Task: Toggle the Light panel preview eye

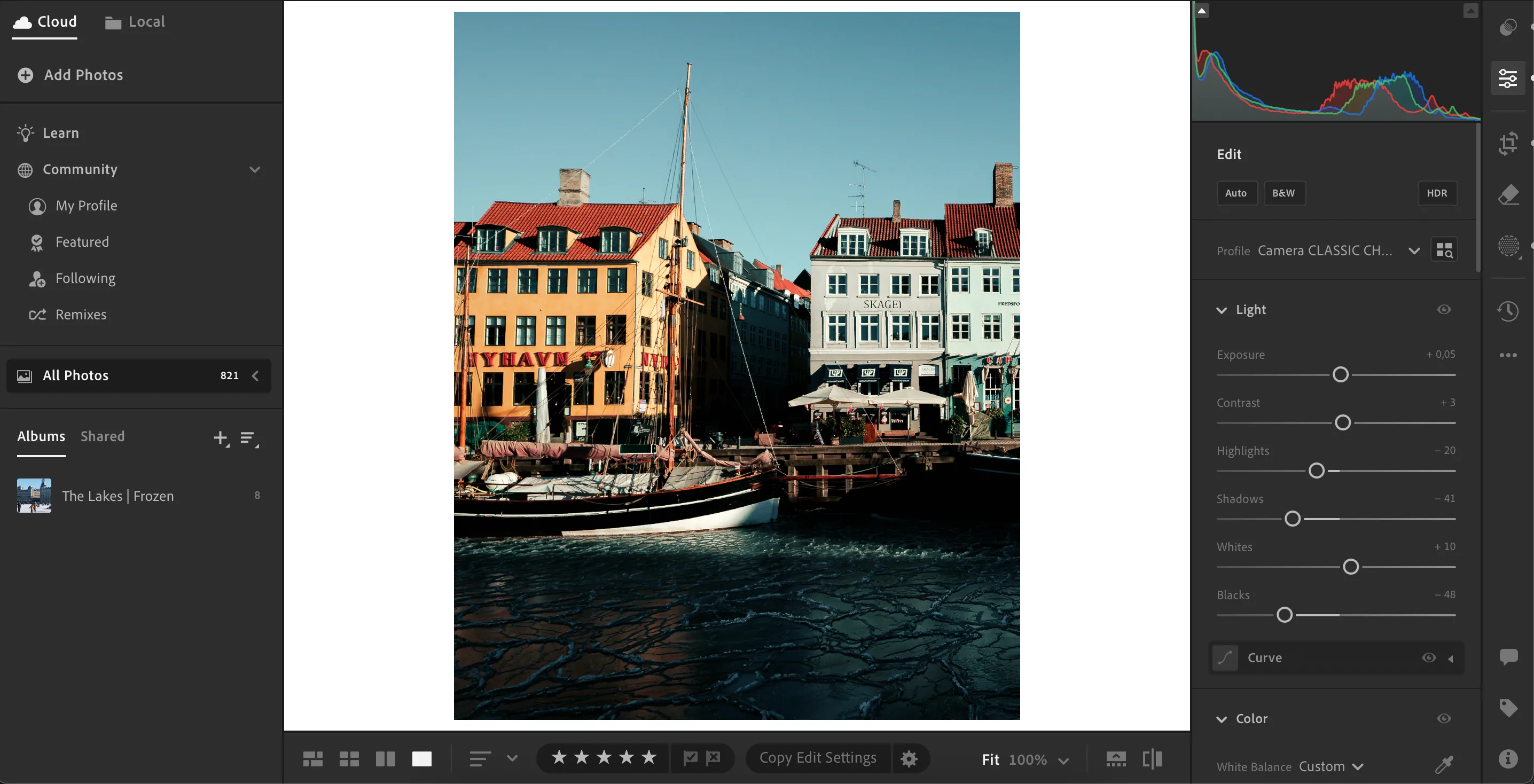Action: (1444, 310)
